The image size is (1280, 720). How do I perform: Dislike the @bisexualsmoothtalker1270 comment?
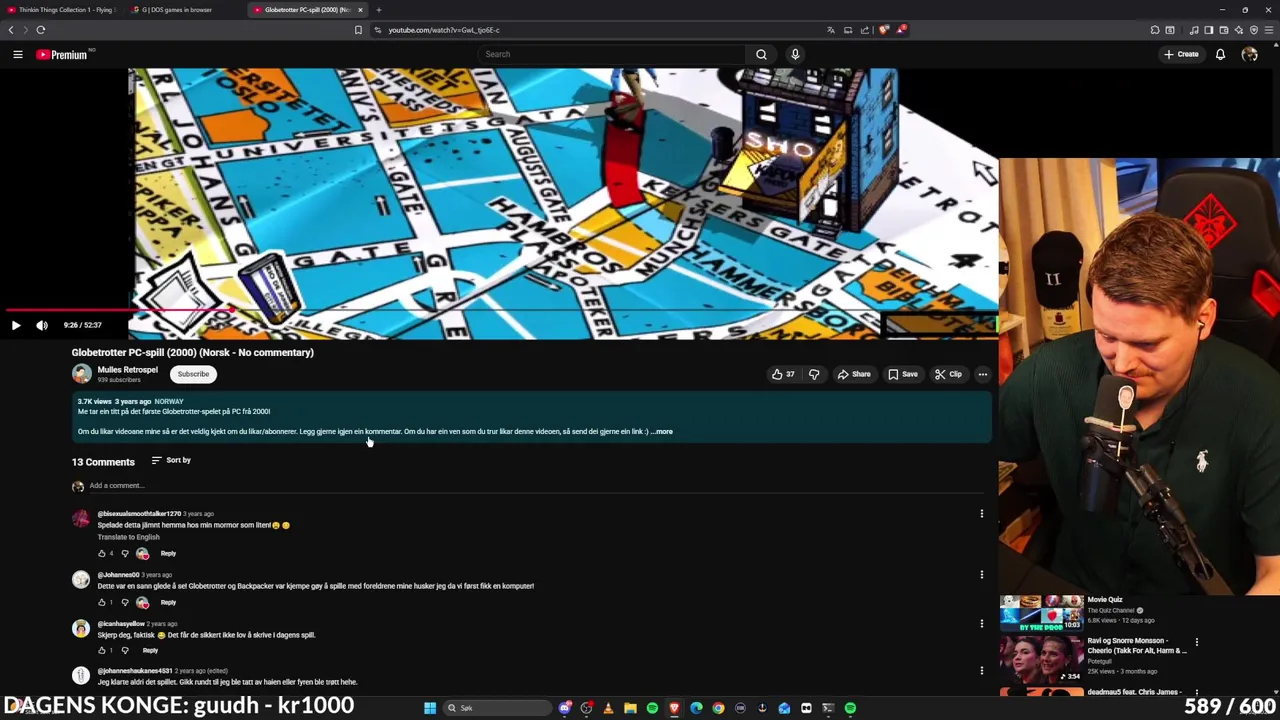(x=125, y=553)
